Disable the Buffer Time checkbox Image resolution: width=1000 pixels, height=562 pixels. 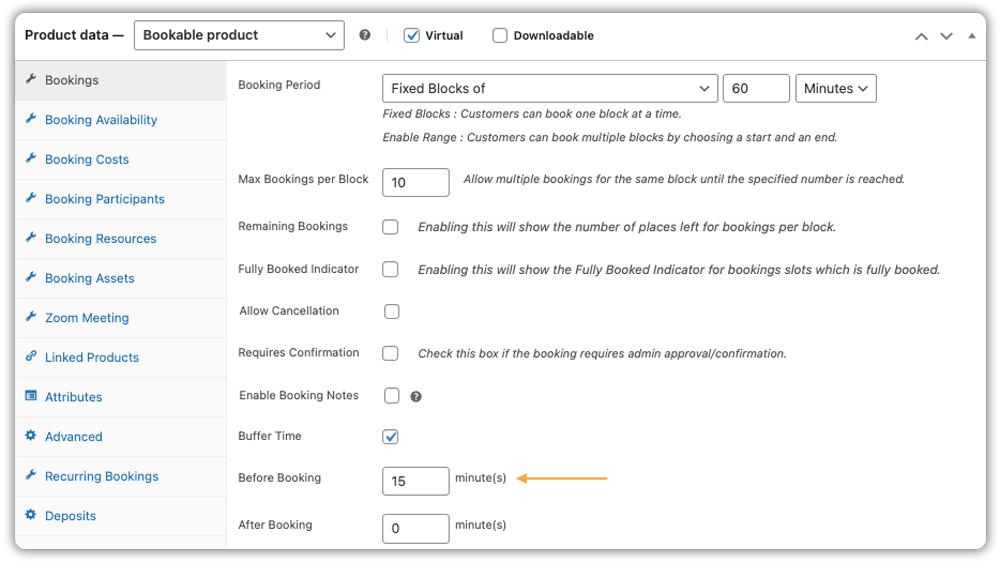[x=391, y=437]
